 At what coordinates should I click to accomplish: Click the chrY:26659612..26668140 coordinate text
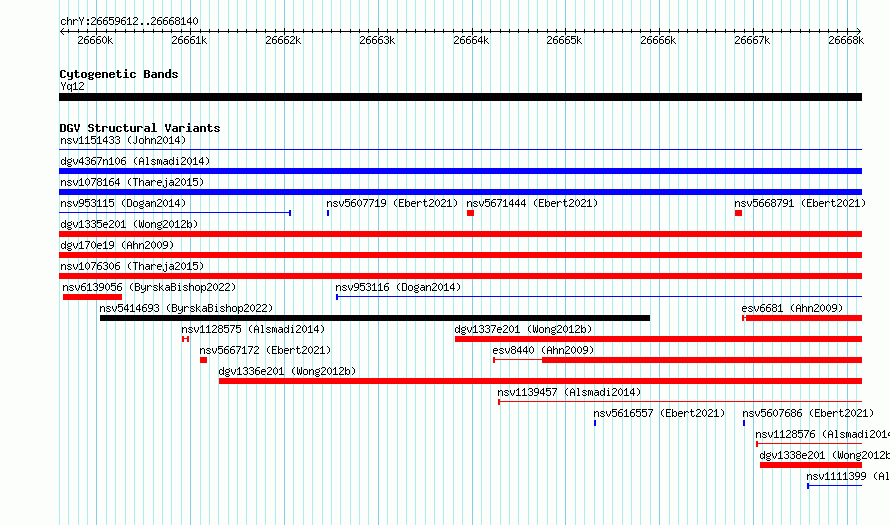[129, 21]
